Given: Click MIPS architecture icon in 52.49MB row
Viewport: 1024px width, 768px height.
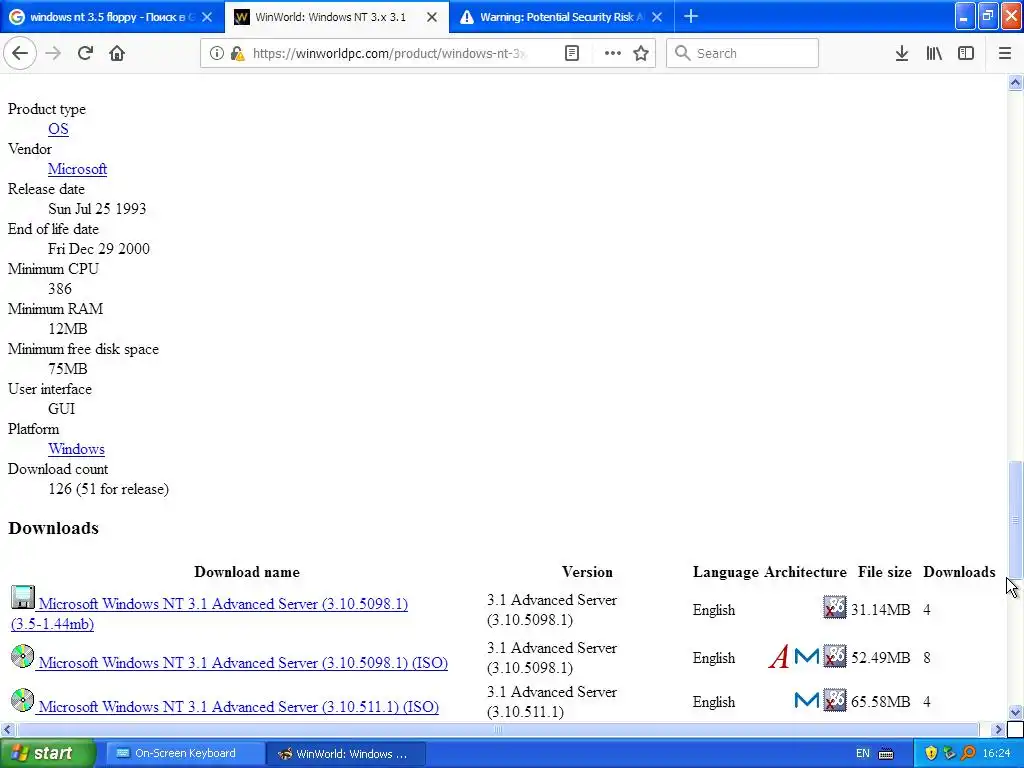Looking at the screenshot, I should pos(807,656).
